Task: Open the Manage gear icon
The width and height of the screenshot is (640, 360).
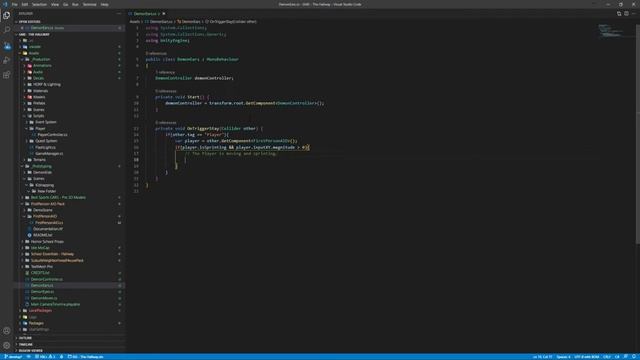Action: click(x=7, y=346)
